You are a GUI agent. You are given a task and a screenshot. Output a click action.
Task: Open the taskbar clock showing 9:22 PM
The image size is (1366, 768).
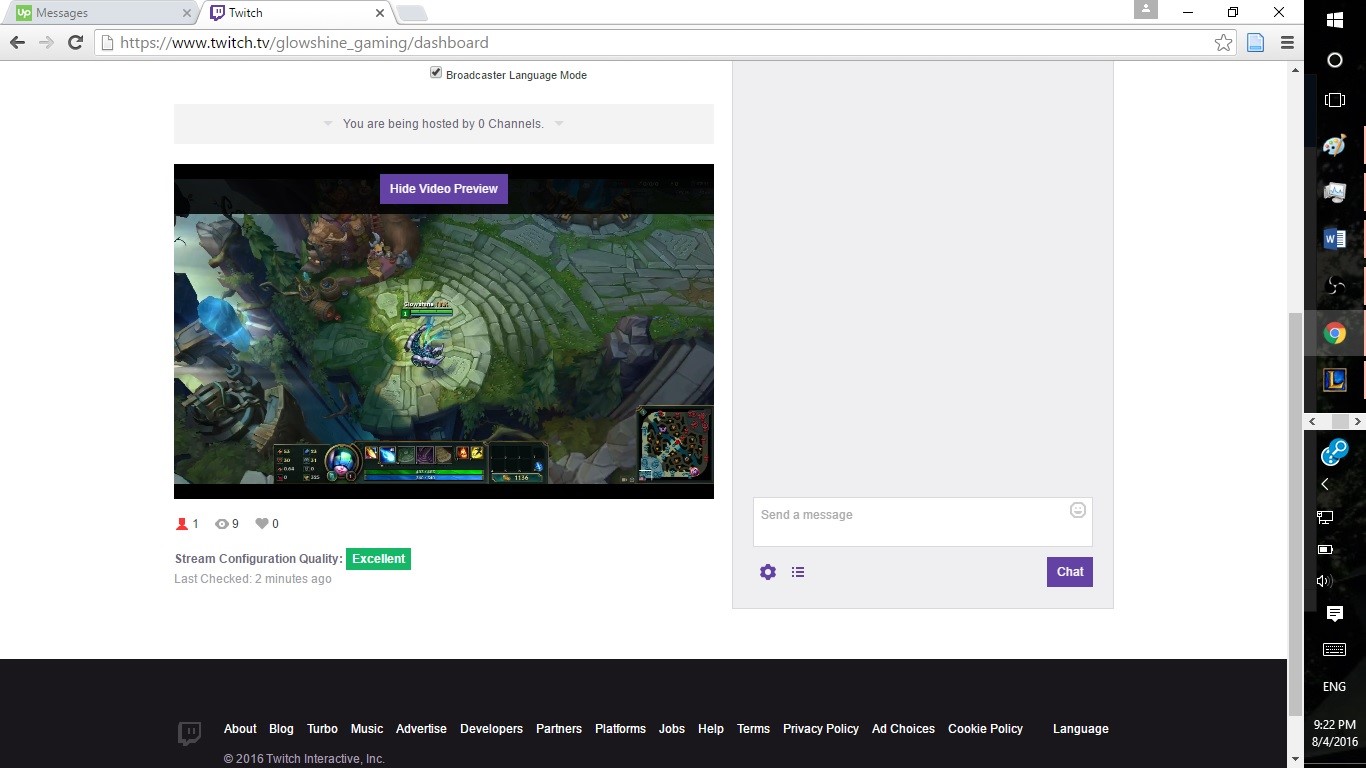click(x=1334, y=733)
